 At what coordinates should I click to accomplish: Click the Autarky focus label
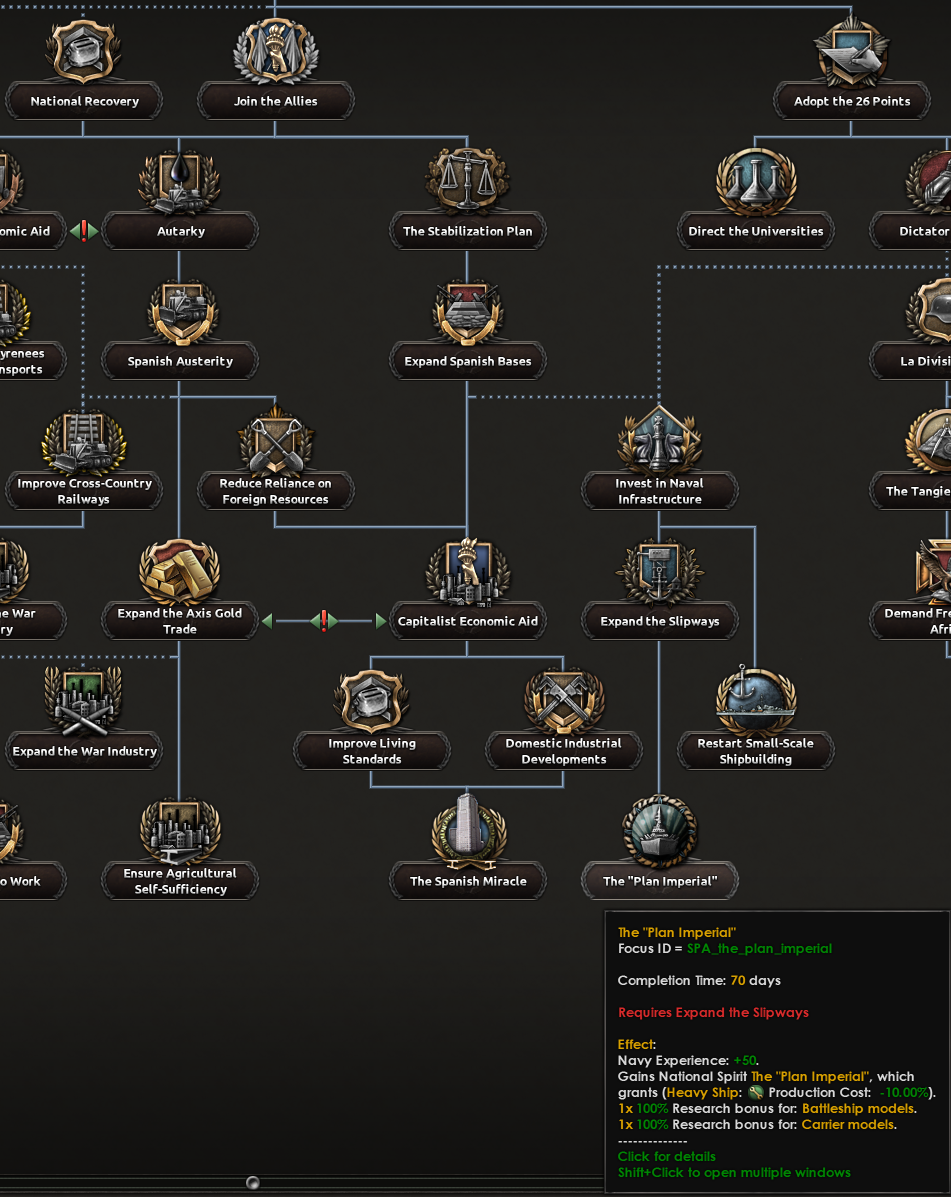[180, 231]
